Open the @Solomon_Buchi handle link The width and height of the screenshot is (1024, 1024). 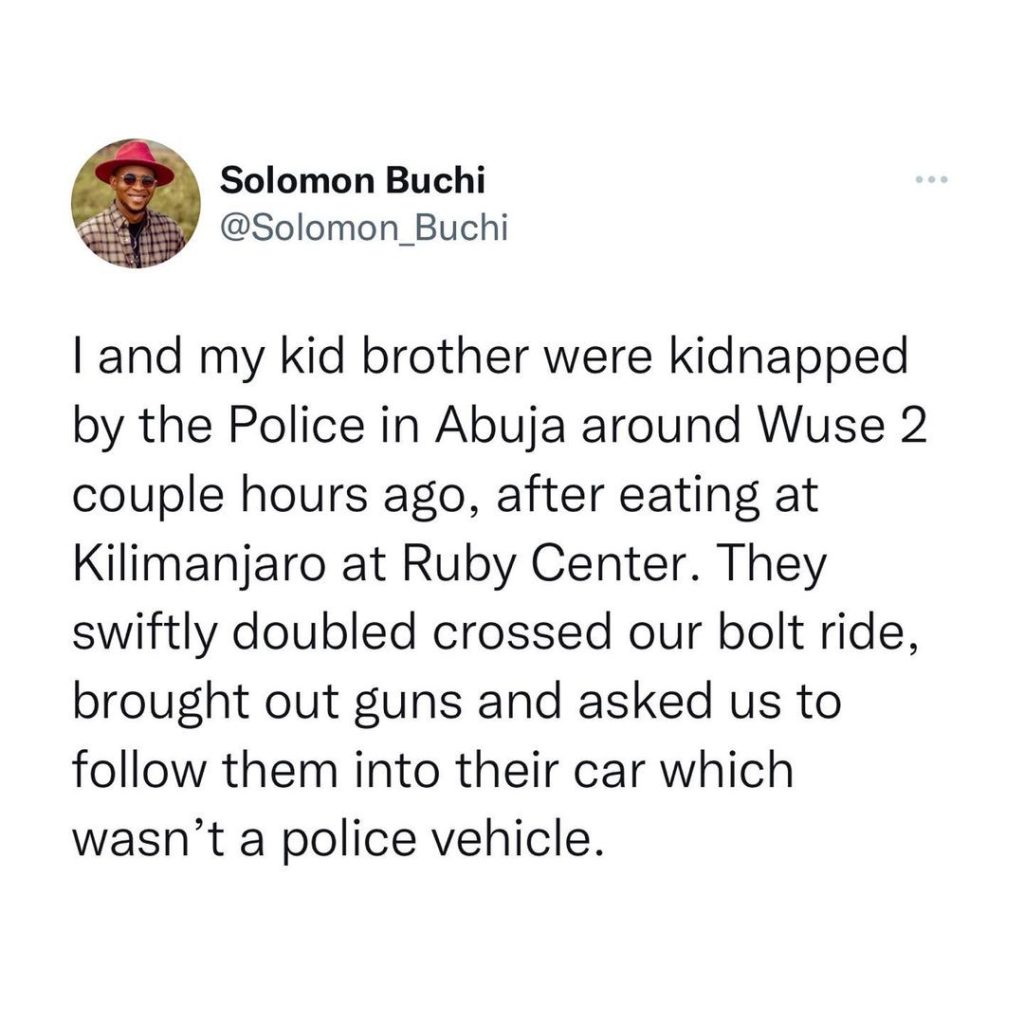[364, 228]
